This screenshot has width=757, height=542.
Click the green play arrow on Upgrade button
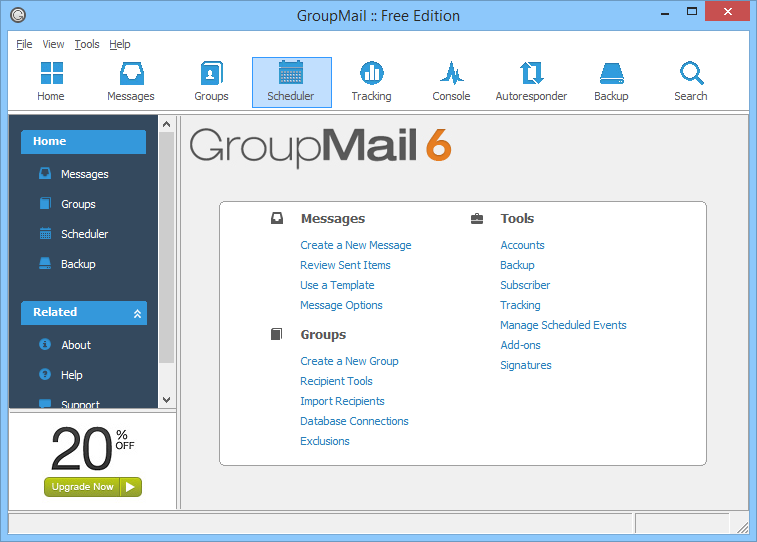pos(130,486)
